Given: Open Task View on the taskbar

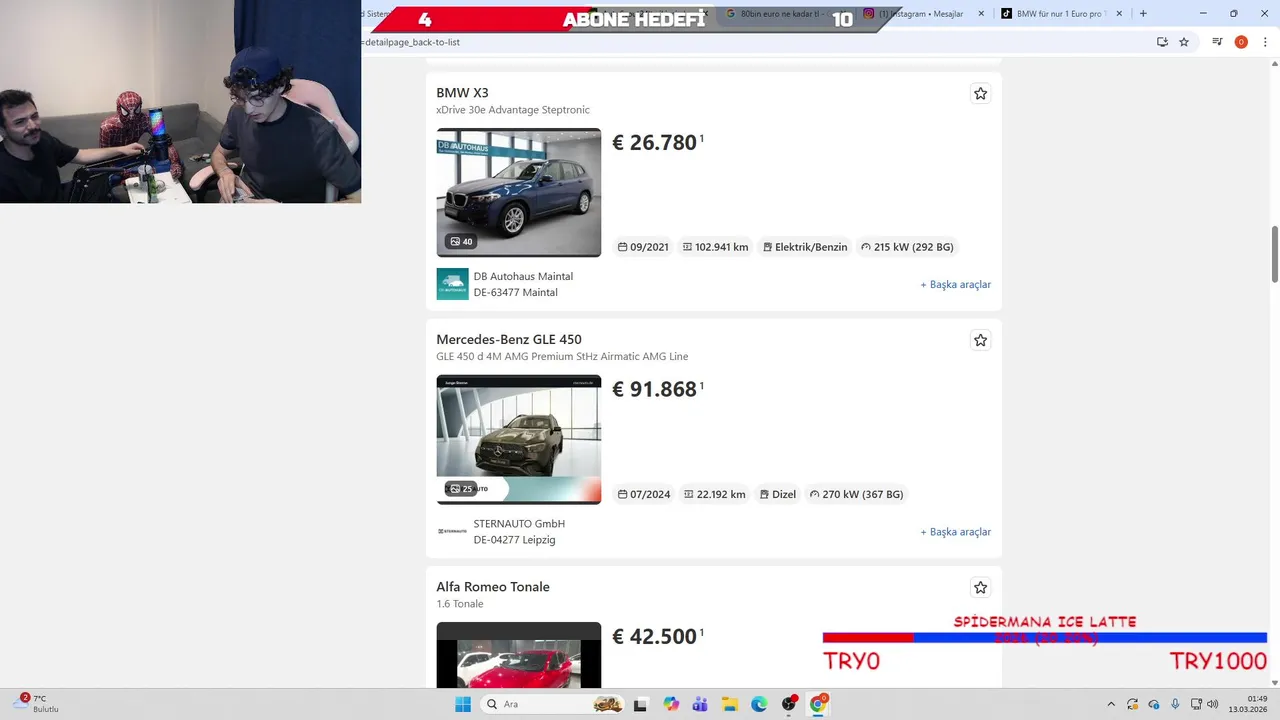Looking at the screenshot, I should (641, 704).
